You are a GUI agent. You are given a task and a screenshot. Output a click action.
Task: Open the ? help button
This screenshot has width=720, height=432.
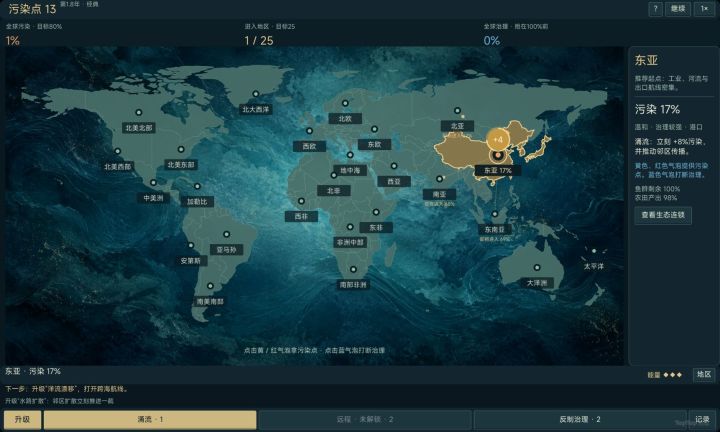[655, 9]
